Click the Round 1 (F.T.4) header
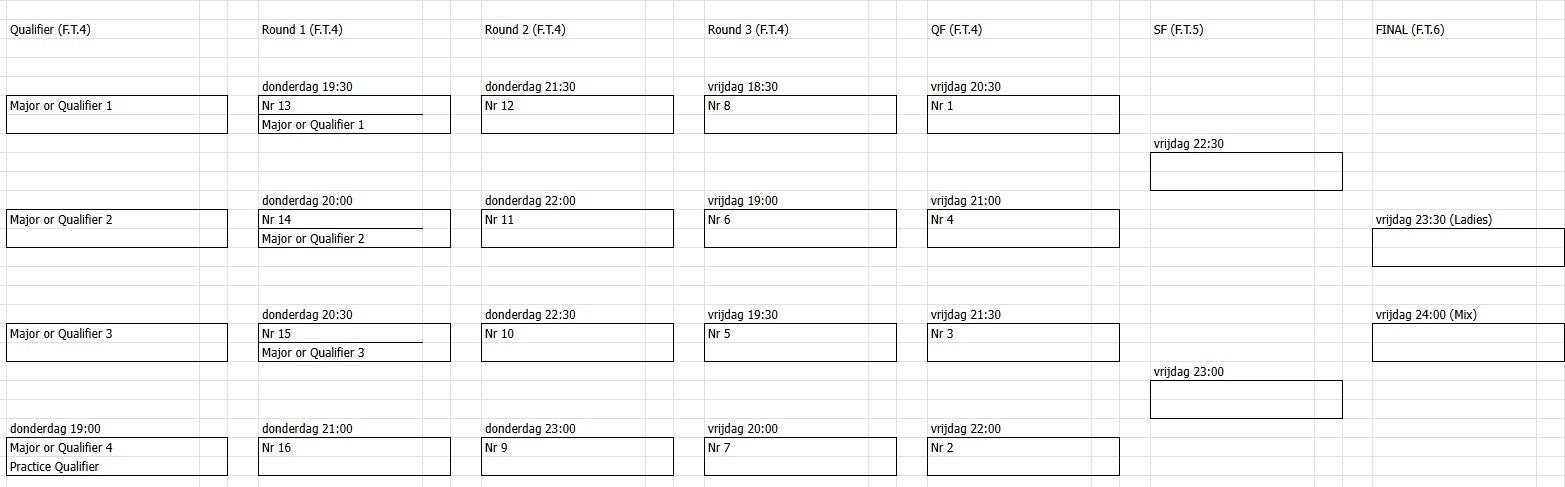The width and height of the screenshot is (1565, 487). click(x=302, y=30)
